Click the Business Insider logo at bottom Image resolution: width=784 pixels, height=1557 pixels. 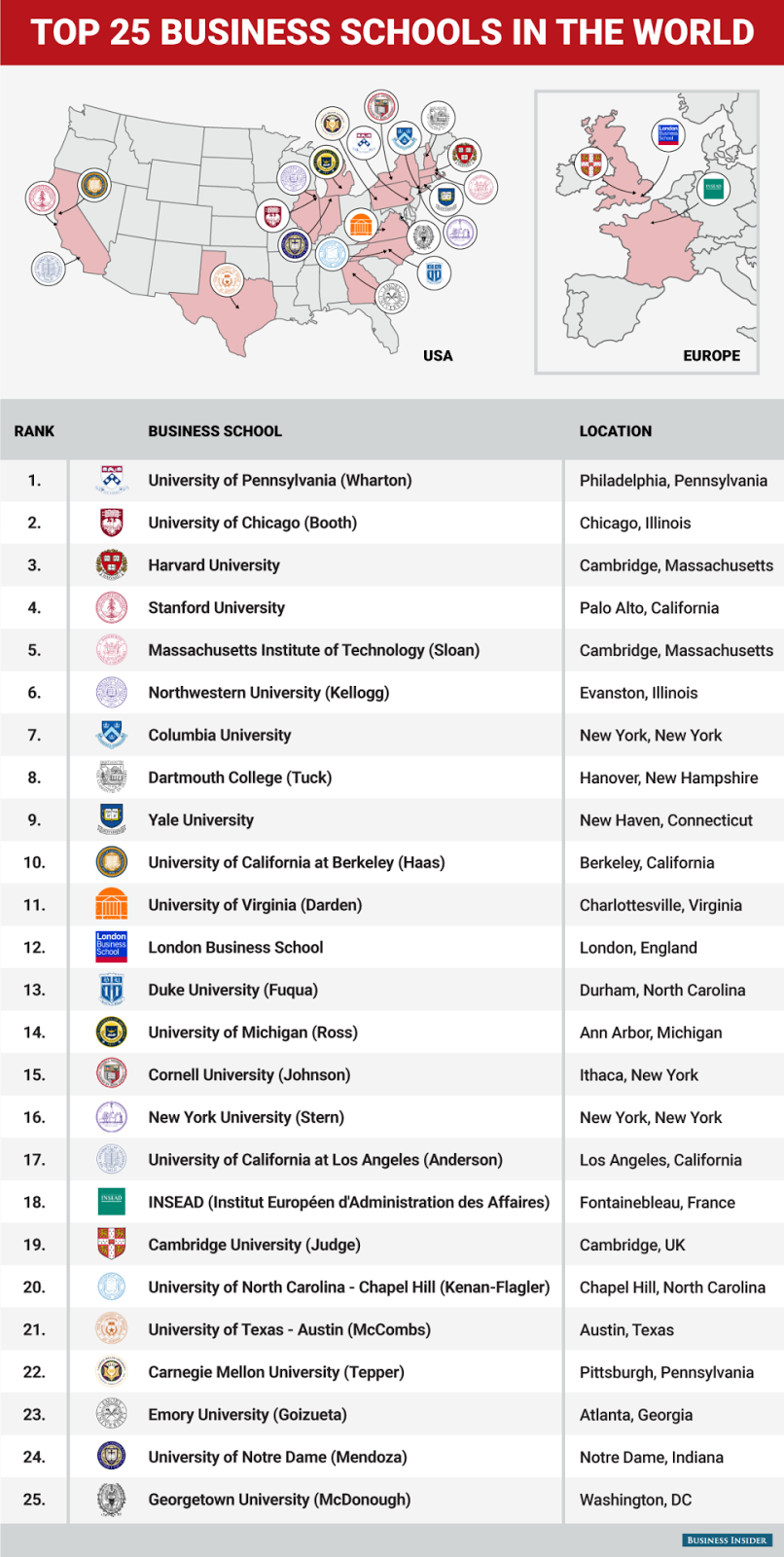click(727, 1539)
